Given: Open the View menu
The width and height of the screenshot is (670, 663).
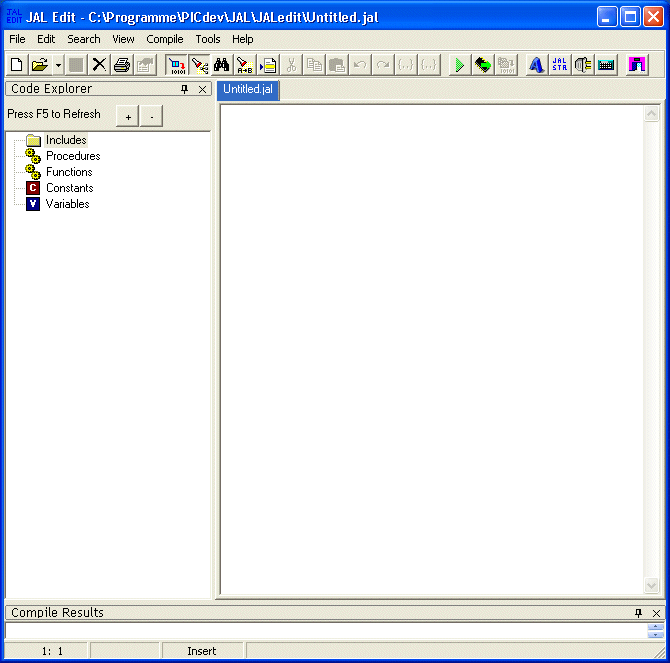Looking at the screenshot, I should point(123,39).
